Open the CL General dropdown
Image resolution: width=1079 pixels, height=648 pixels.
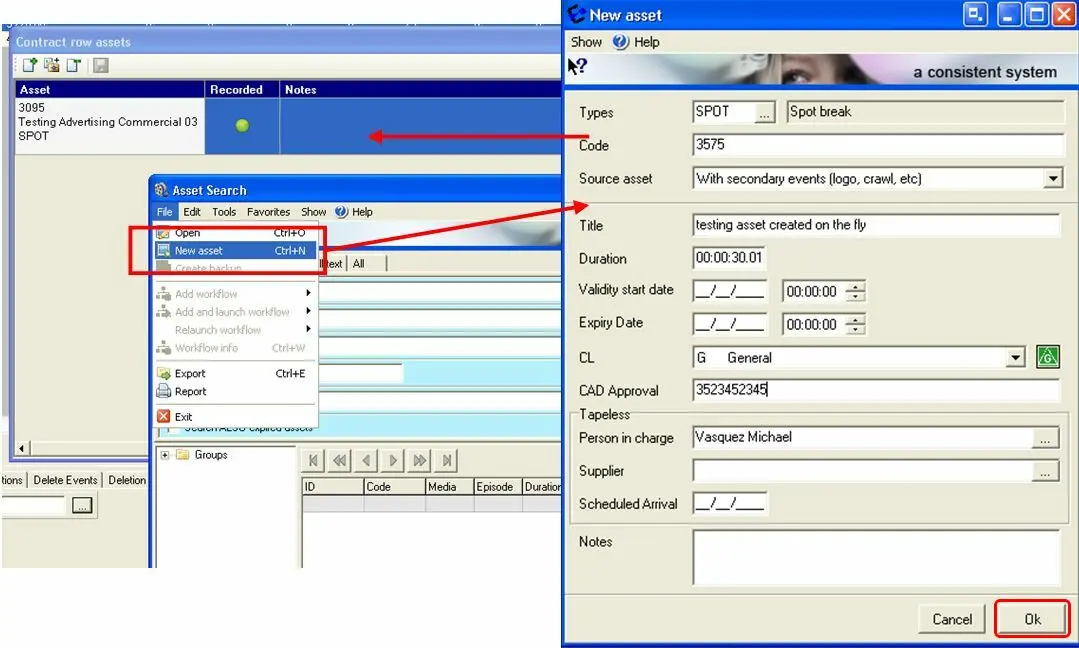click(1016, 358)
